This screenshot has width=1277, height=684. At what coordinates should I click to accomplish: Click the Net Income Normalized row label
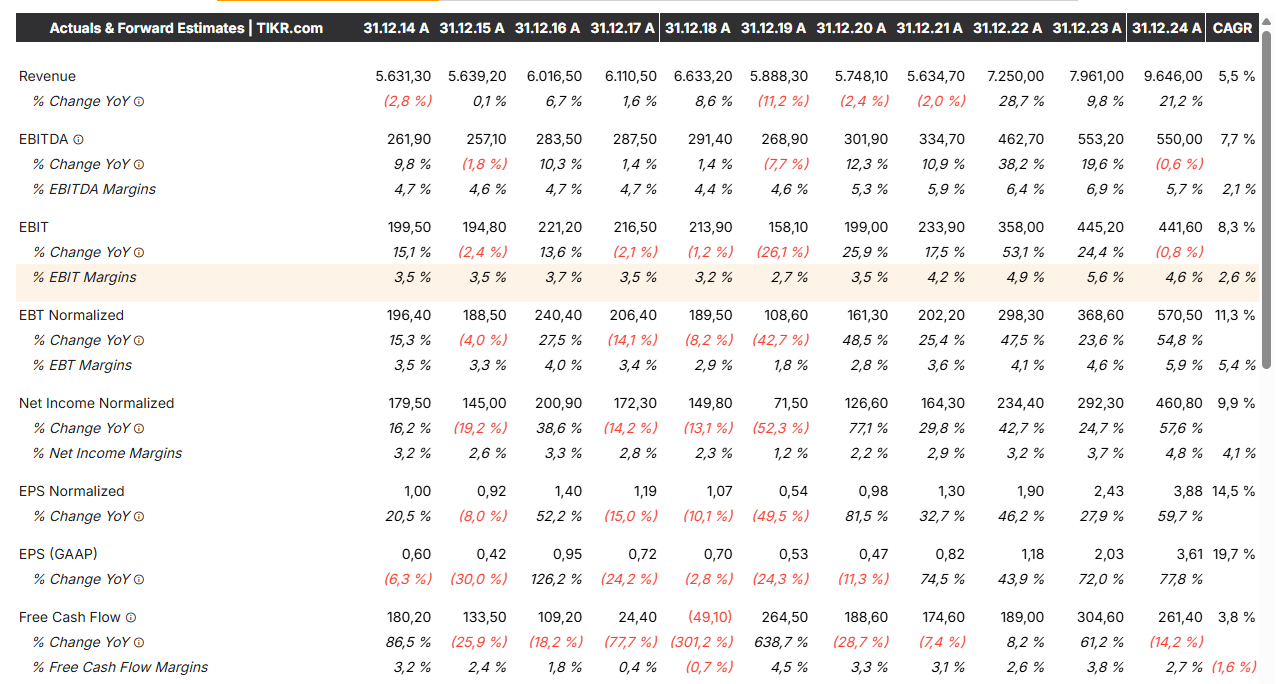click(x=96, y=404)
